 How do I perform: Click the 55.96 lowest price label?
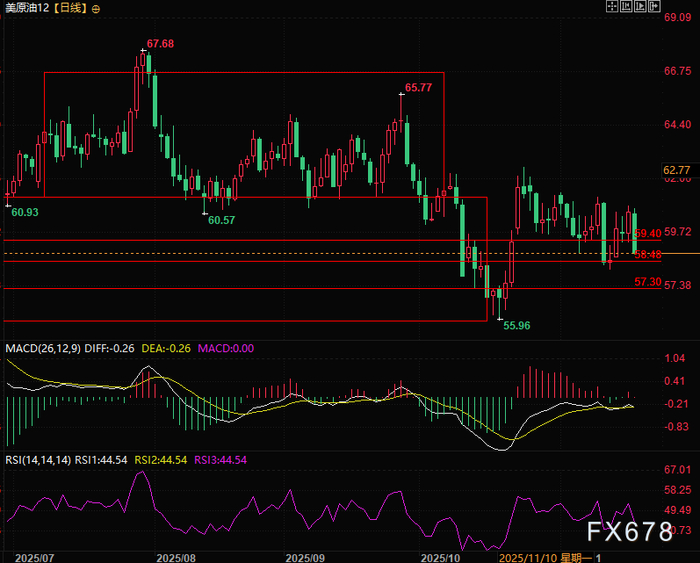point(517,325)
